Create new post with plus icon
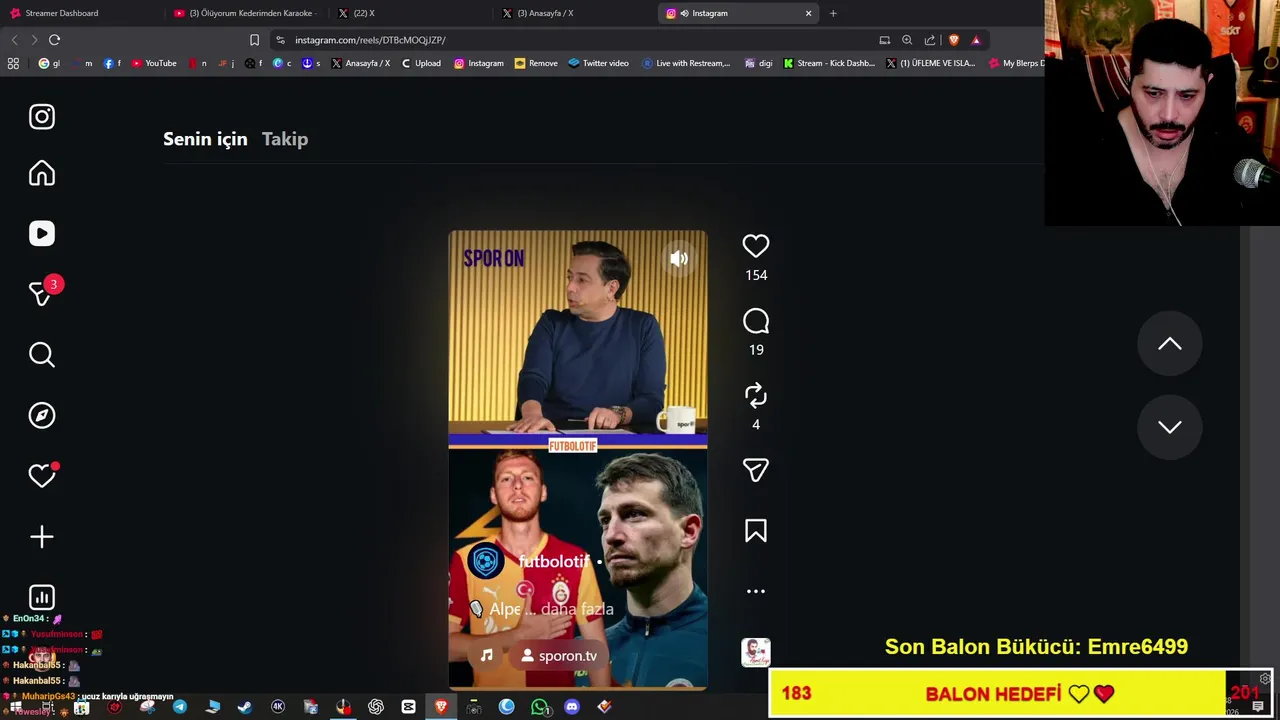The width and height of the screenshot is (1280, 720). point(42,537)
